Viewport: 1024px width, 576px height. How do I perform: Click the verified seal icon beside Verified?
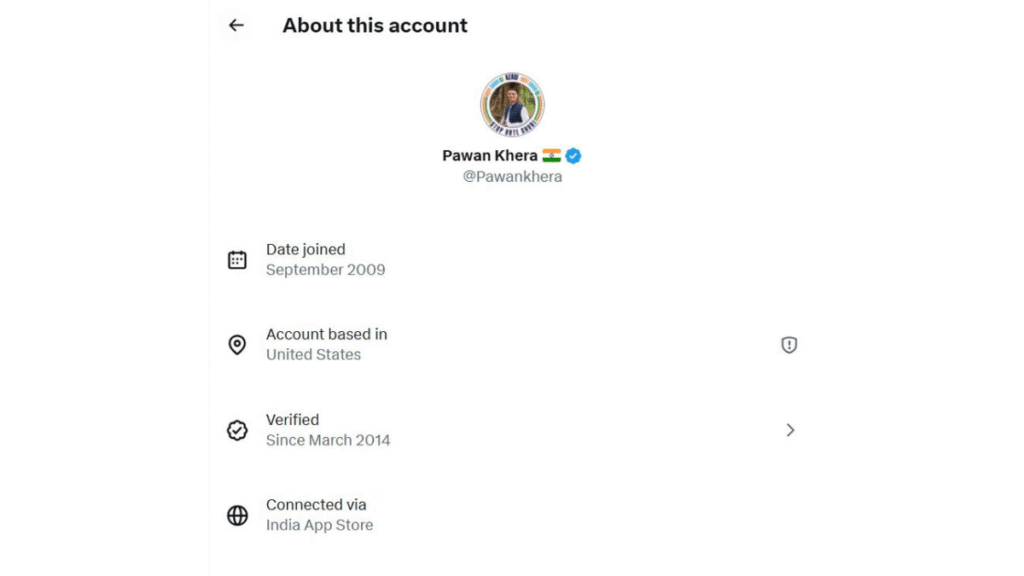click(x=237, y=430)
